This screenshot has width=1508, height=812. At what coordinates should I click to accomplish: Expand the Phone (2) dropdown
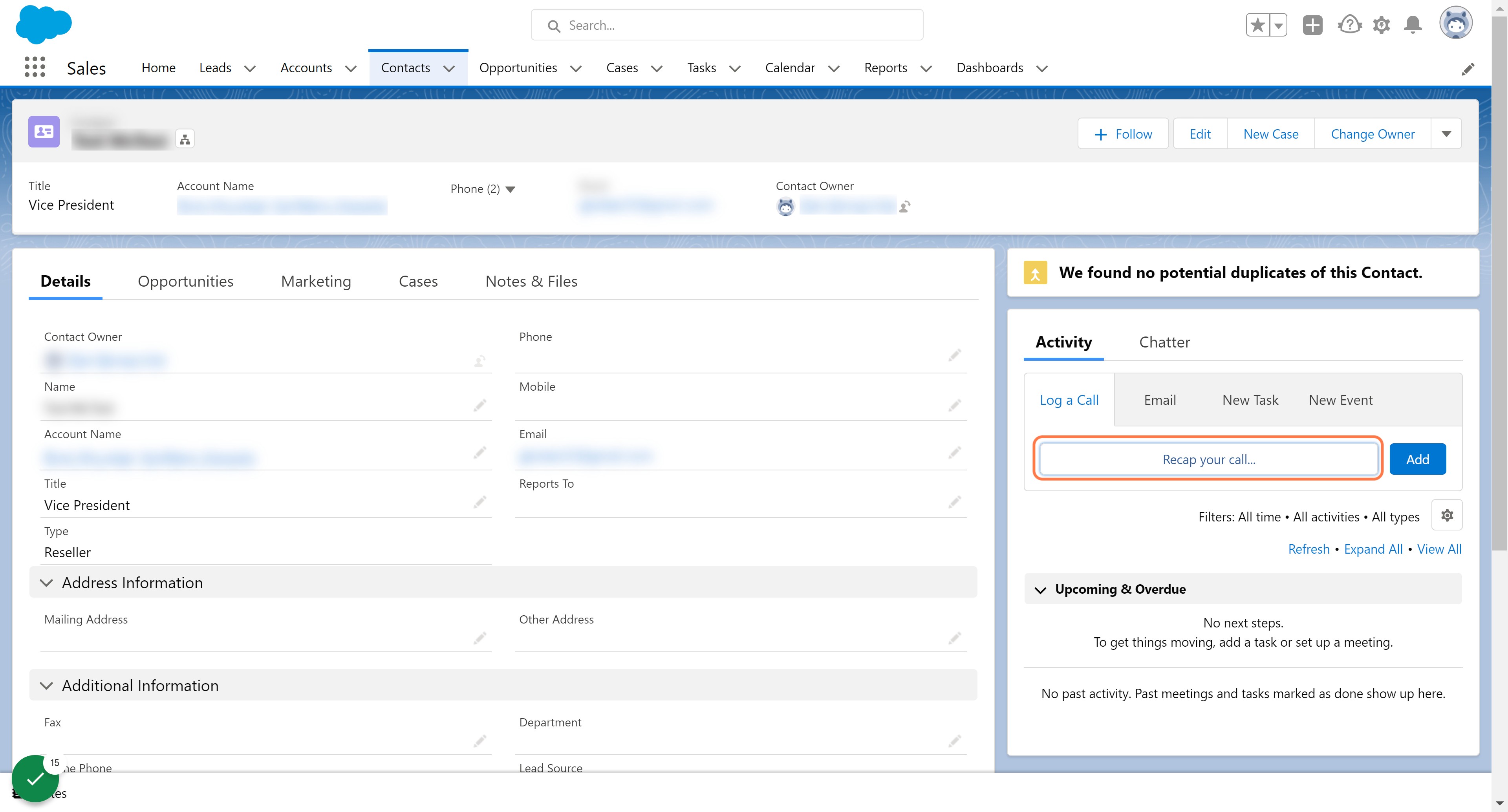510,189
